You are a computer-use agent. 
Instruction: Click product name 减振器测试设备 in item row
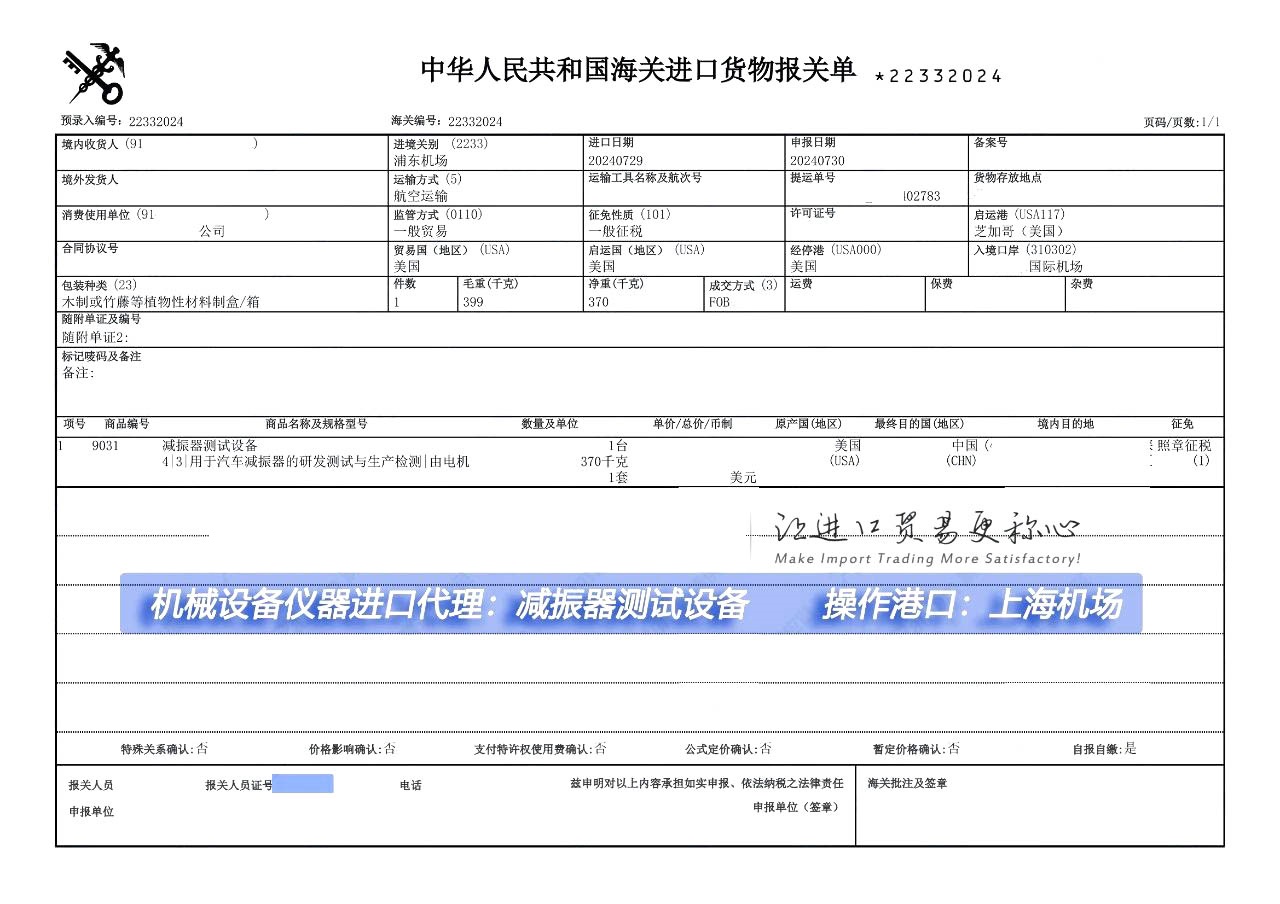(x=210, y=446)
